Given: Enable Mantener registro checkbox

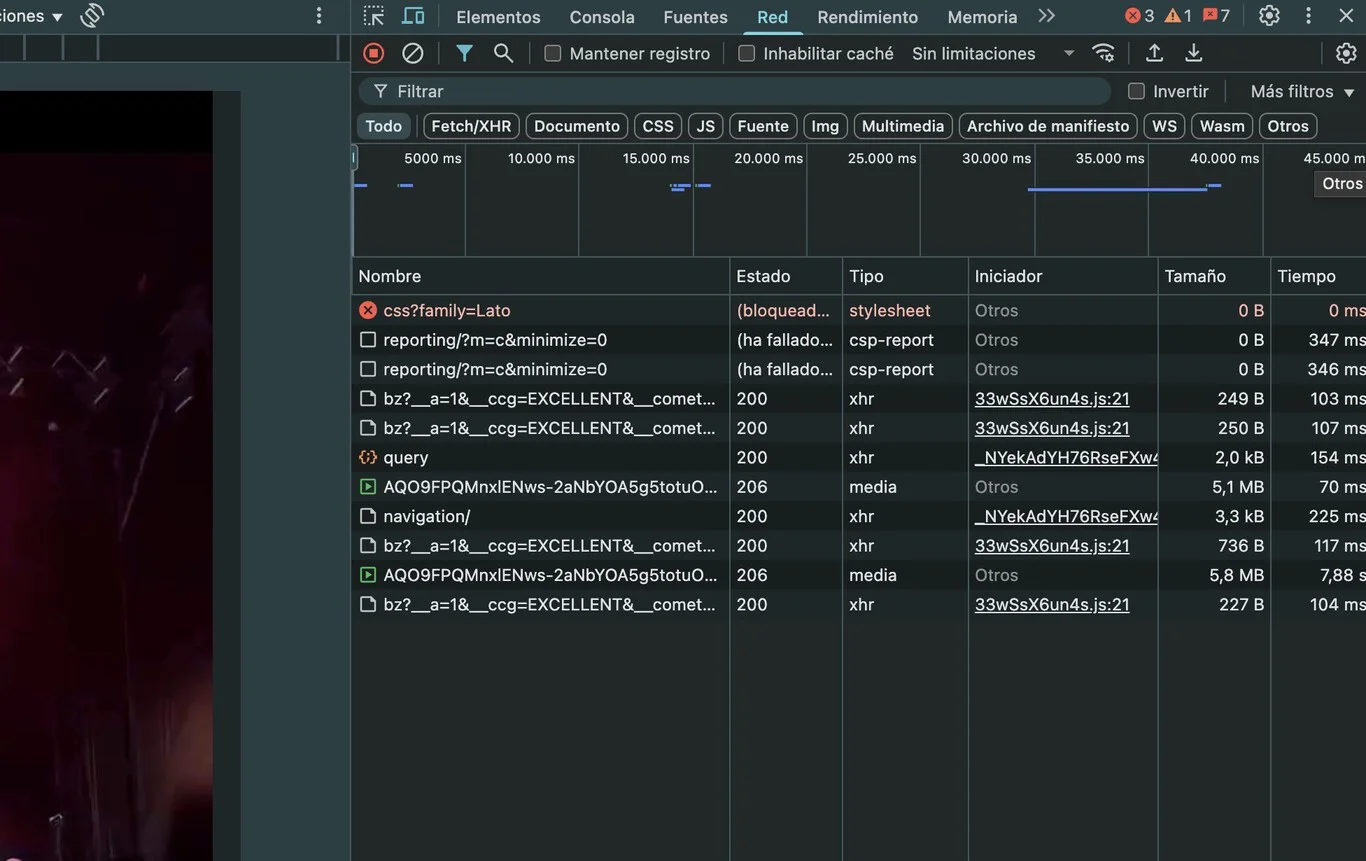Looking at the screenshot, I should click(x=552, y=54).
